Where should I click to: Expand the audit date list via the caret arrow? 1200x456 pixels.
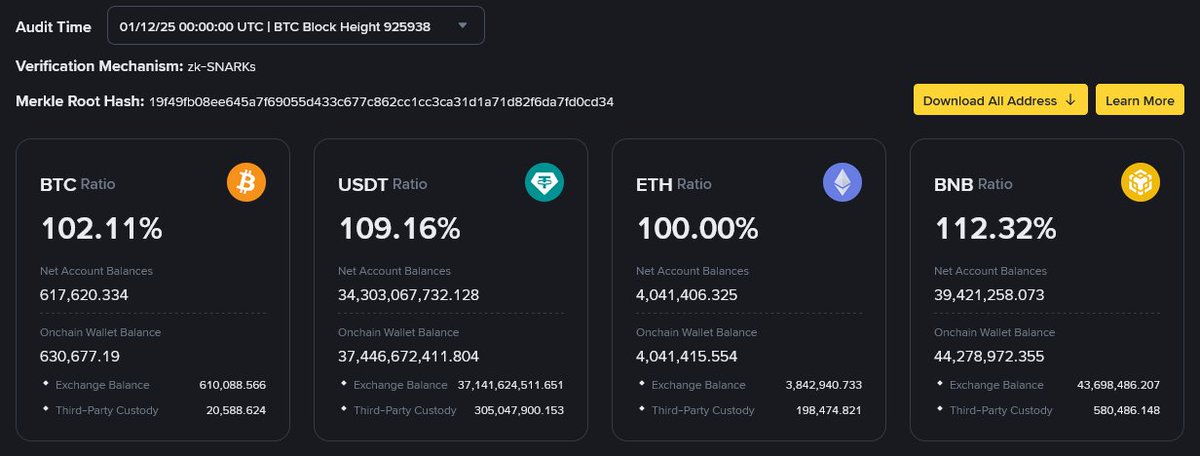click(461, 26)
